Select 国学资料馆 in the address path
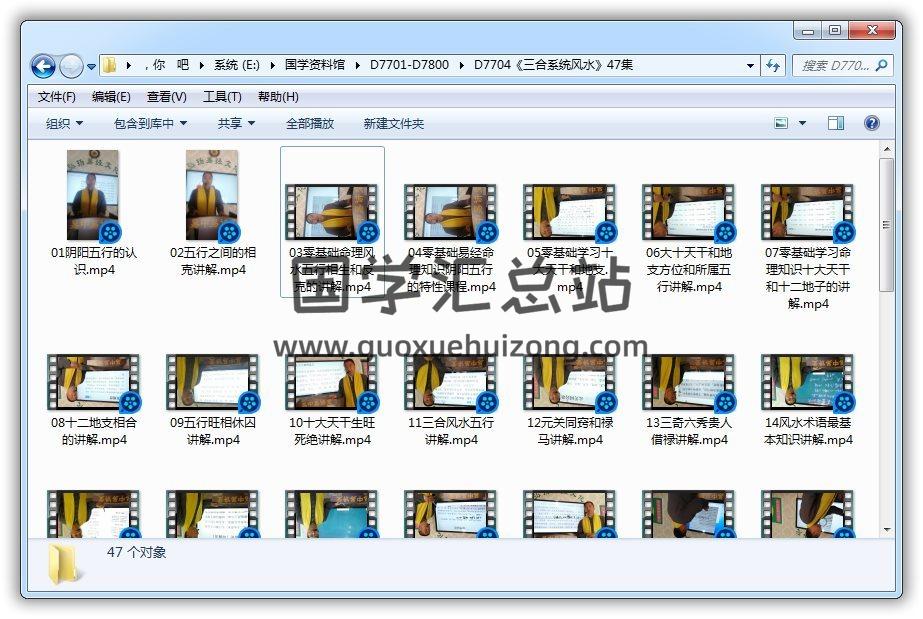Viewport: 923px width, 619px height. [315, 65]
